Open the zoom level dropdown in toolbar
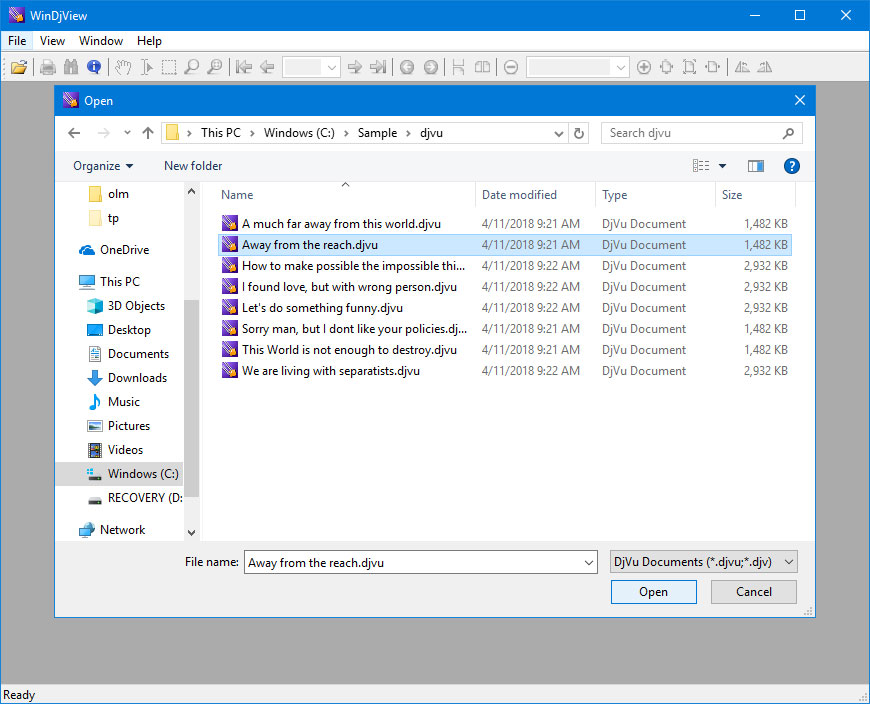Screen dimensions: 870x704 621,68
